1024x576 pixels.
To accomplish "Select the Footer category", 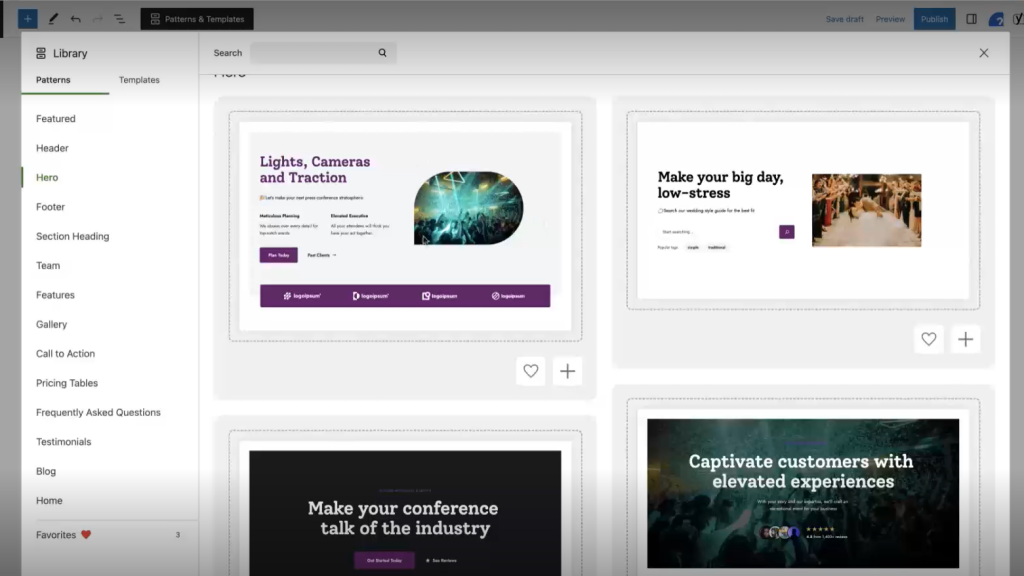I will [50, 207].
